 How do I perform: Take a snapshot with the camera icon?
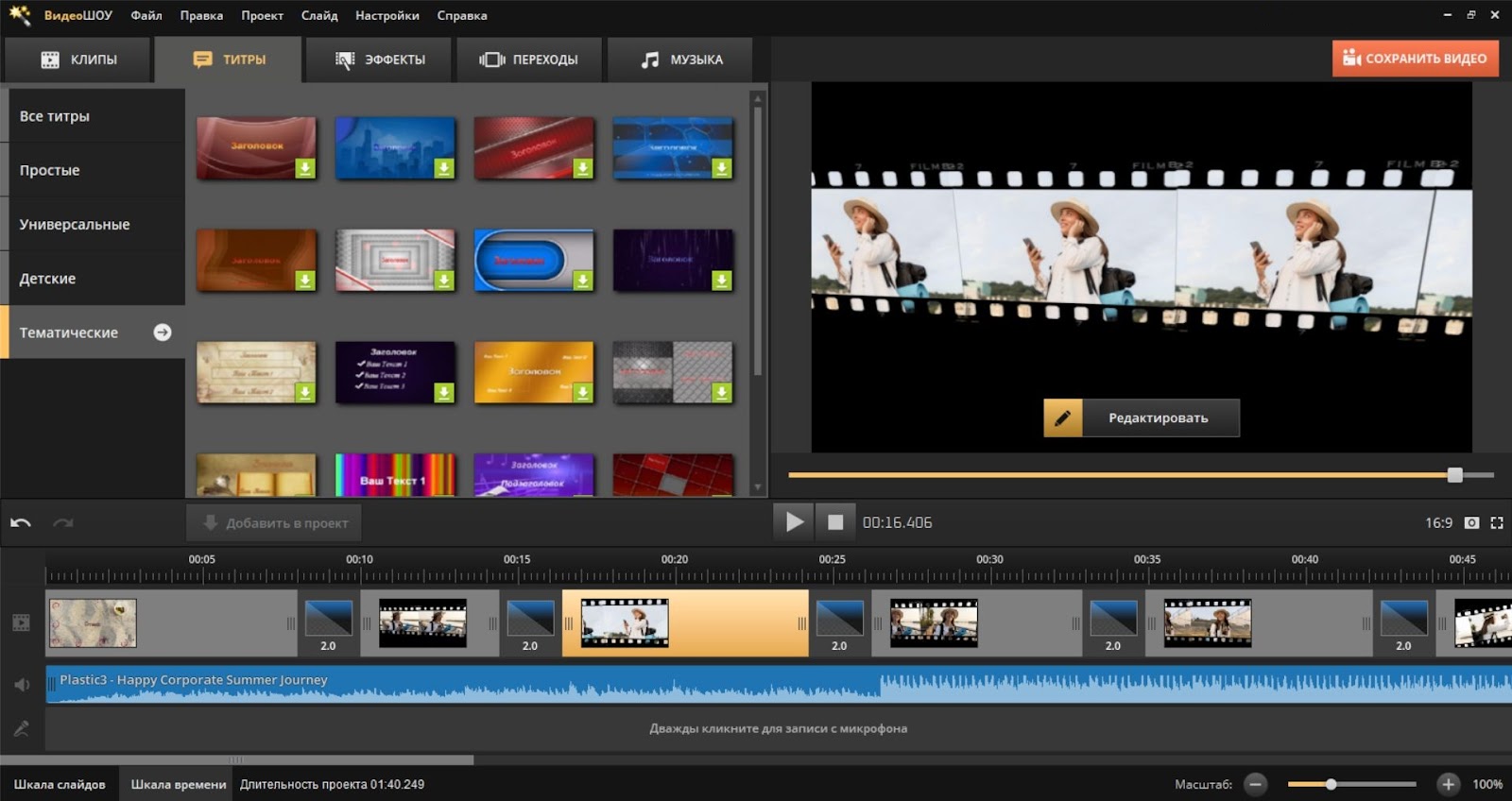(1471, 522)
